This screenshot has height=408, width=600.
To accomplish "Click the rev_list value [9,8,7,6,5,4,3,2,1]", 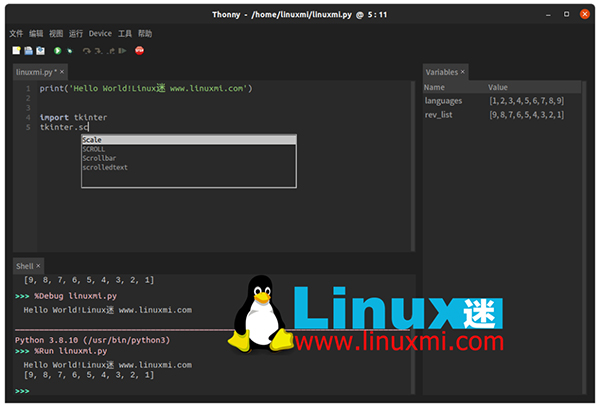I will pyautogui.click(x=527, y=114).
